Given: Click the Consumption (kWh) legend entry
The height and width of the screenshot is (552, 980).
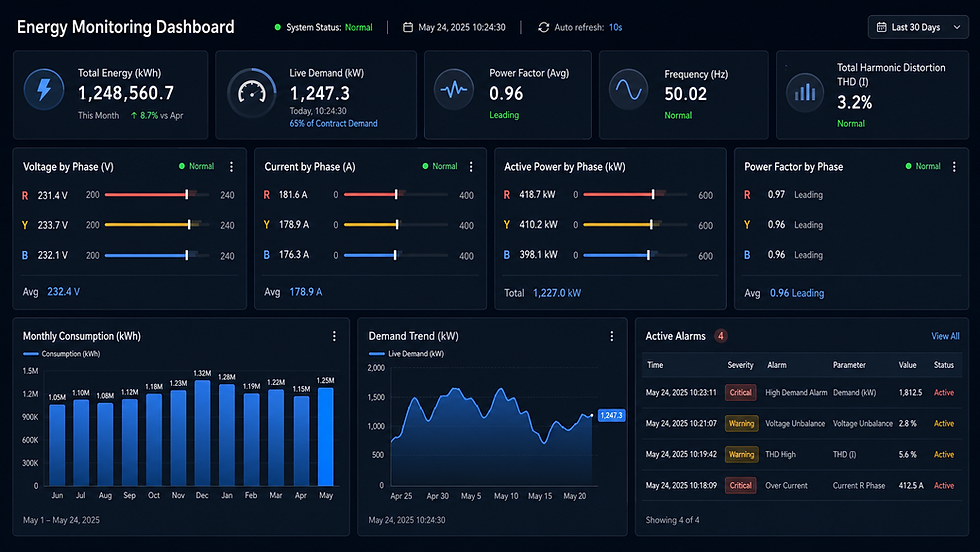Looking at the screenshot, I should click(x=61, y=354).
